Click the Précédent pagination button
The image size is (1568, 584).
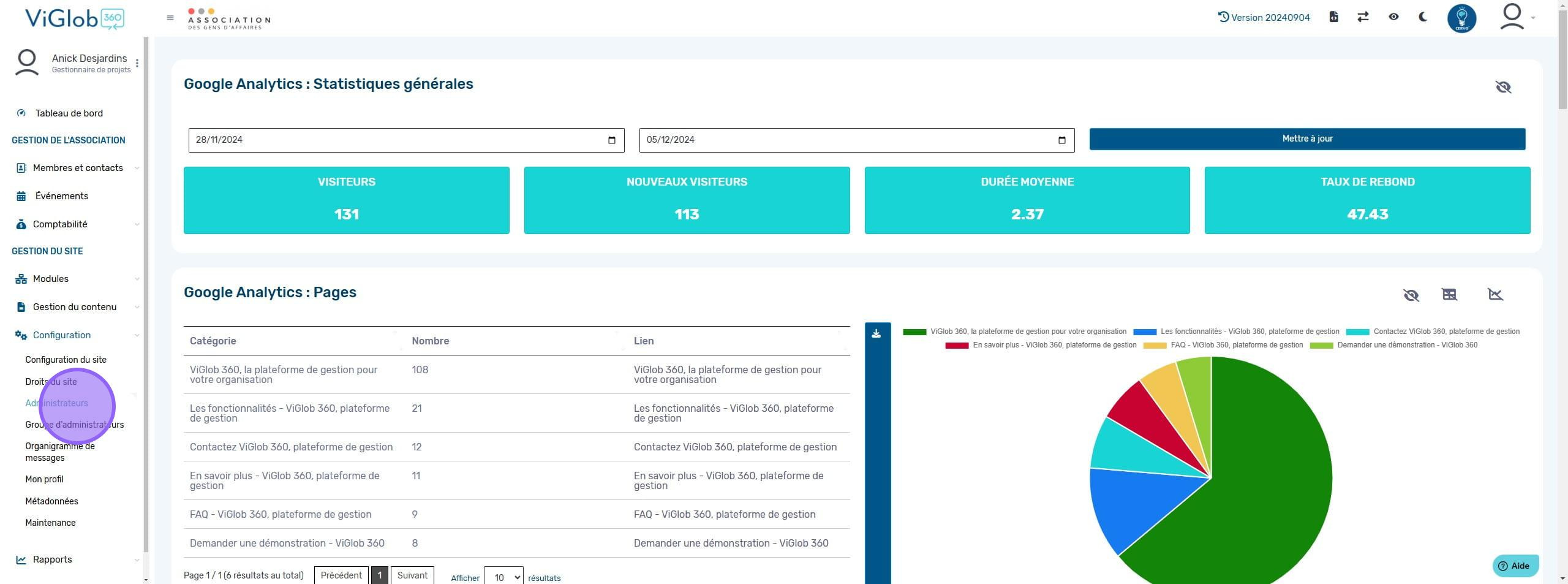tap(341, 575)
